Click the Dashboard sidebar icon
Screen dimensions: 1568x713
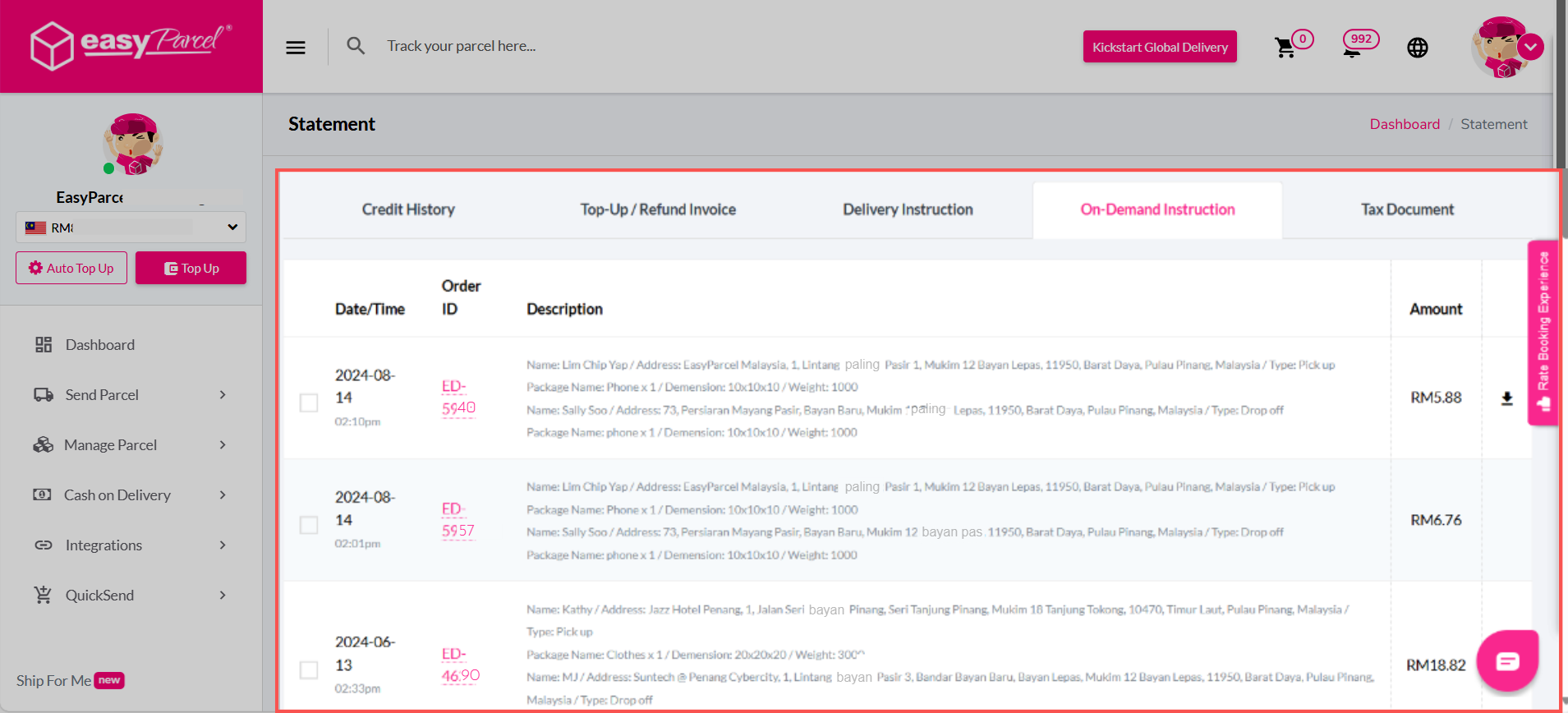click(x=44, y=345)
